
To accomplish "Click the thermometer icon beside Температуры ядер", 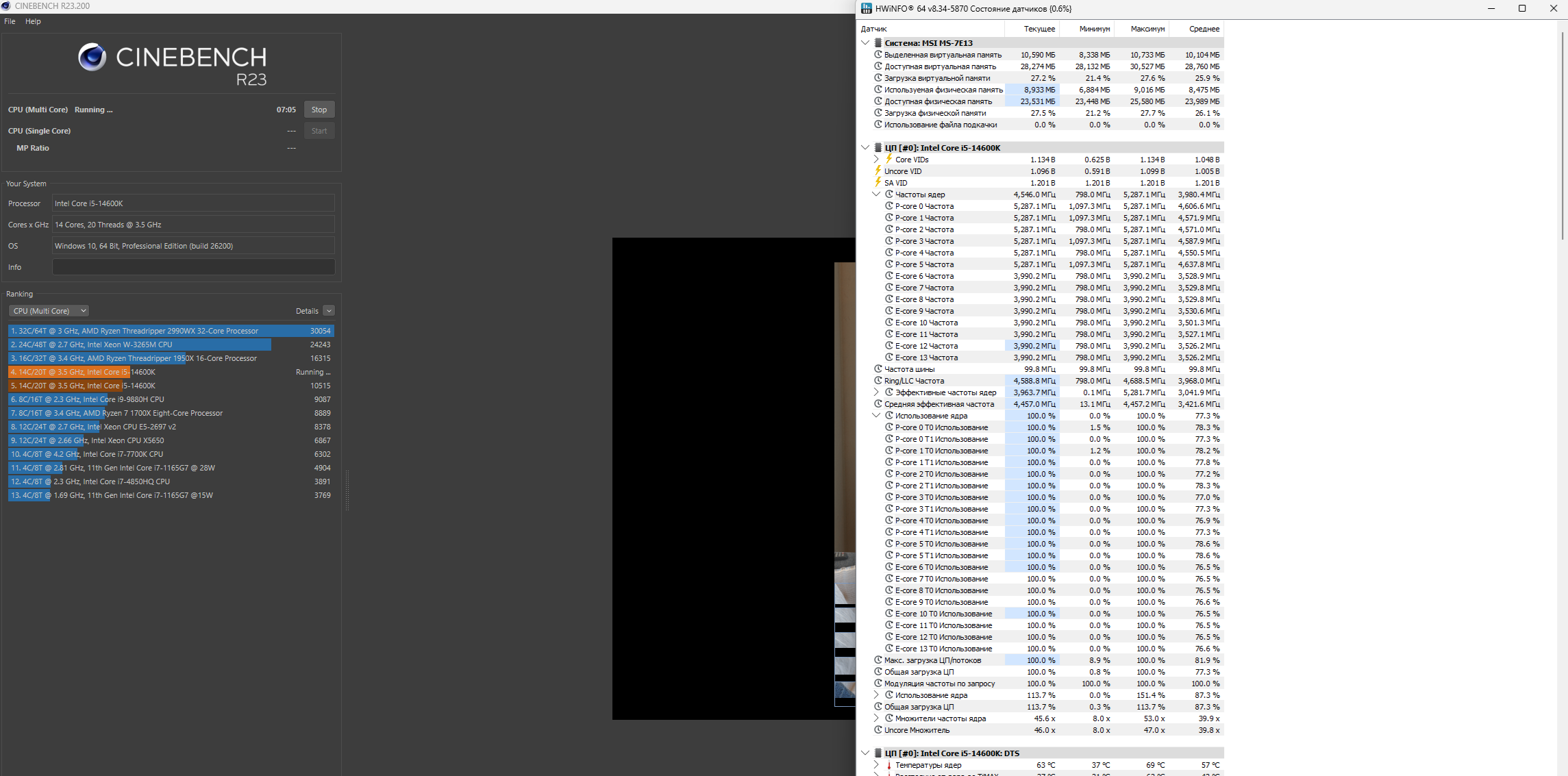I will [889, 764].
